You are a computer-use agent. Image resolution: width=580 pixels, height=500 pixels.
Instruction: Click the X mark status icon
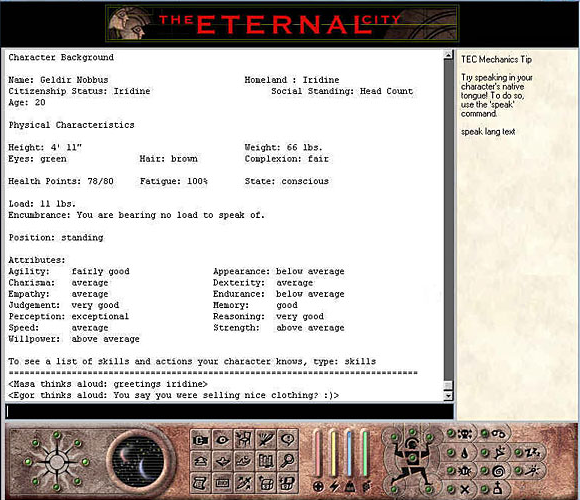[465, 490]
